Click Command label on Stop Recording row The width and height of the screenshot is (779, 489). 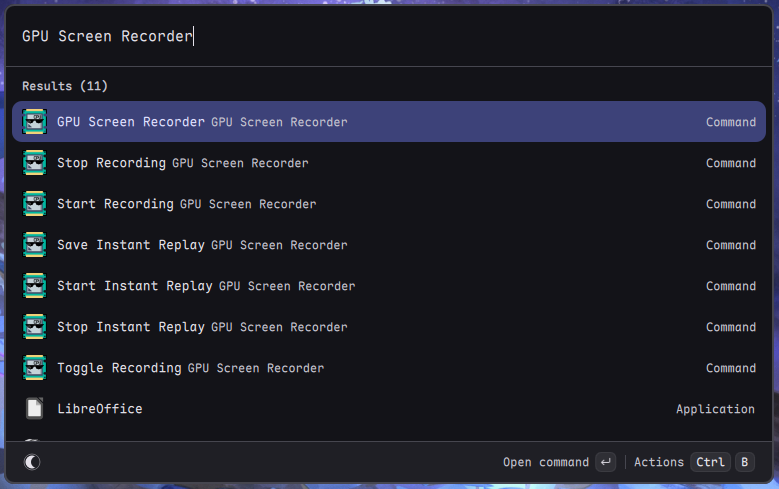731,163
